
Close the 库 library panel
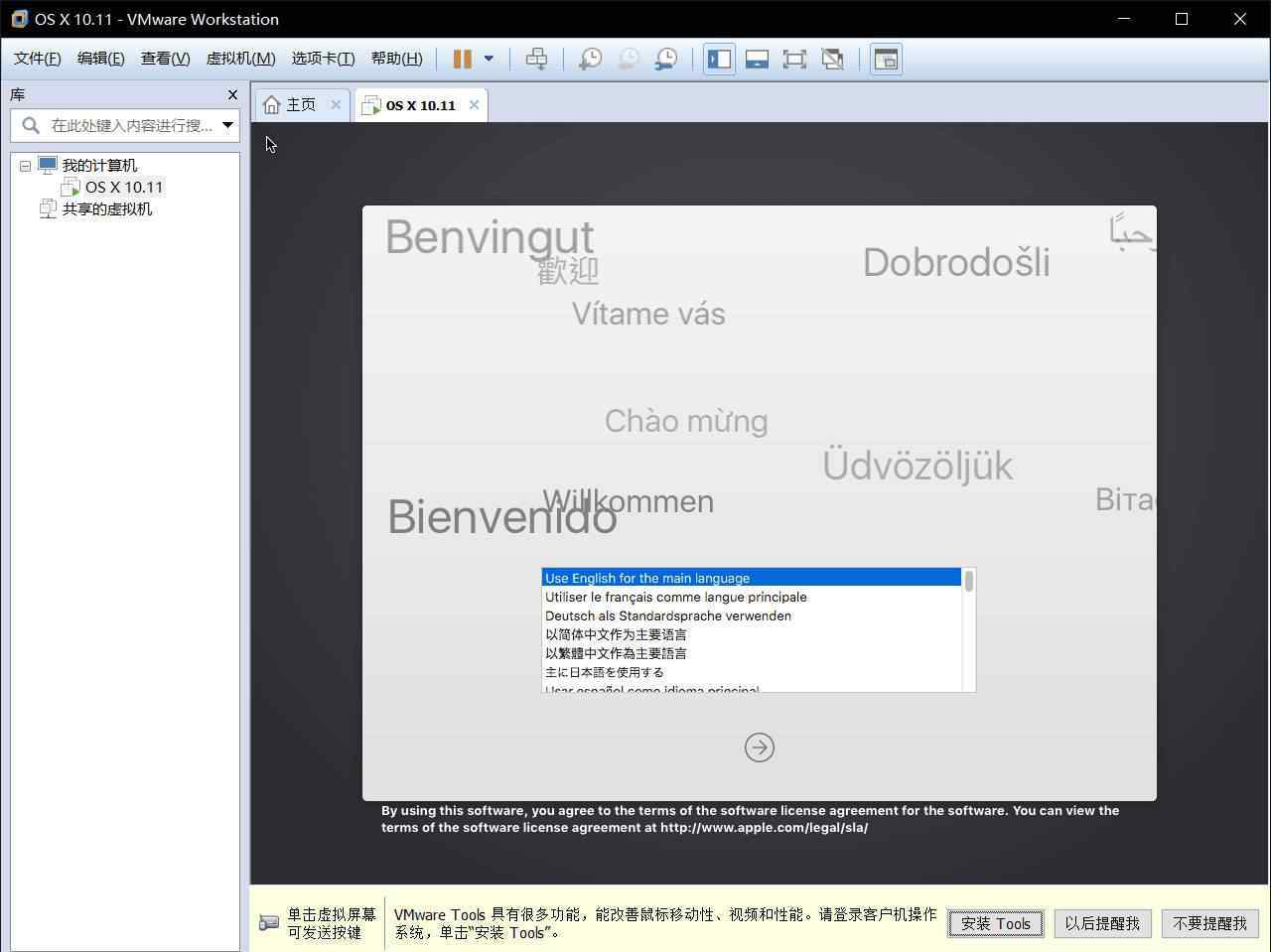click(232, 94)
